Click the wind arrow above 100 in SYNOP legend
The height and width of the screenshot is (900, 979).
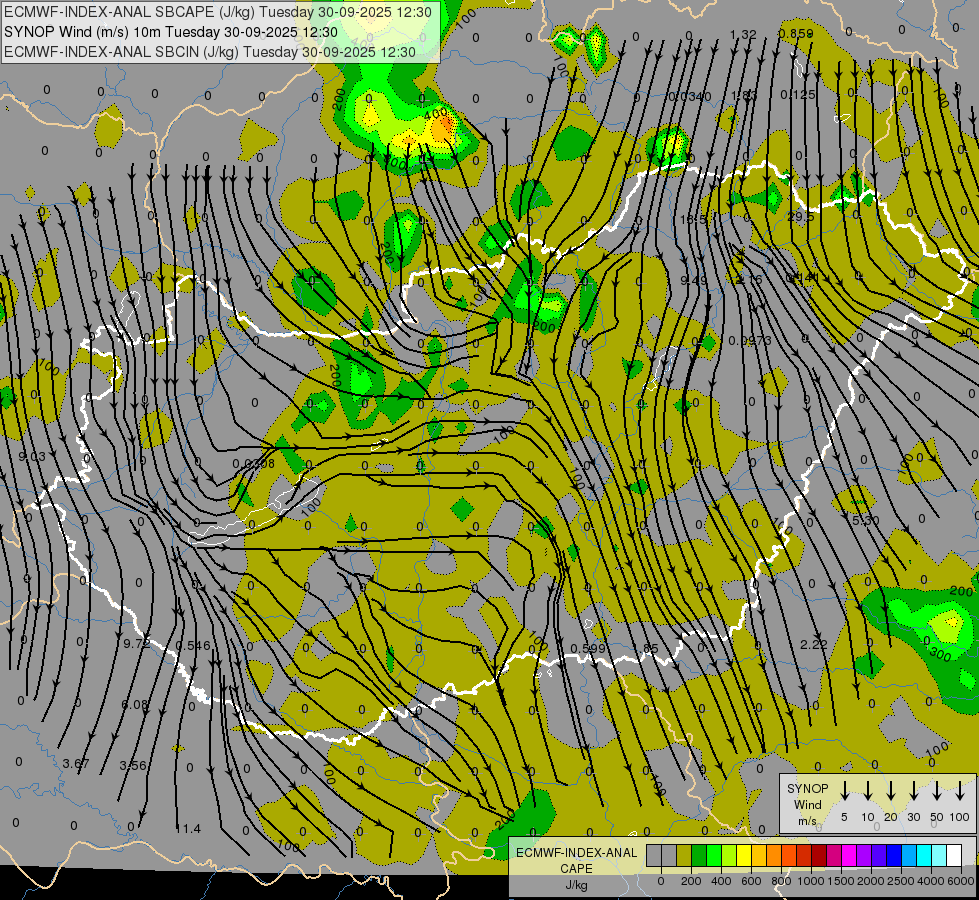click(x=960, y=790)
